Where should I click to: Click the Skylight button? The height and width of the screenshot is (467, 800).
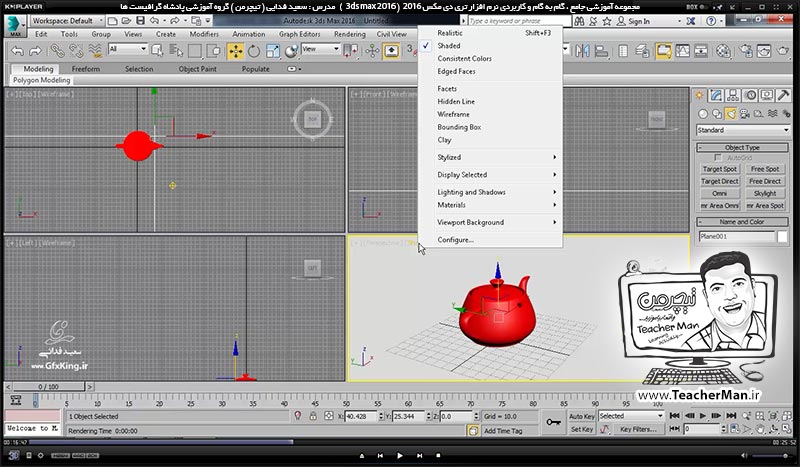coord(765,193)
